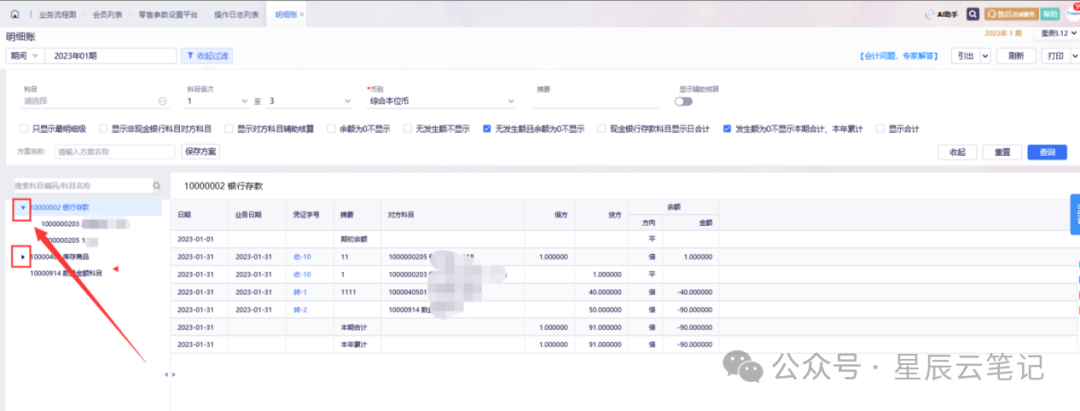Open the 币别 综合本位币 dropdown

441,101
